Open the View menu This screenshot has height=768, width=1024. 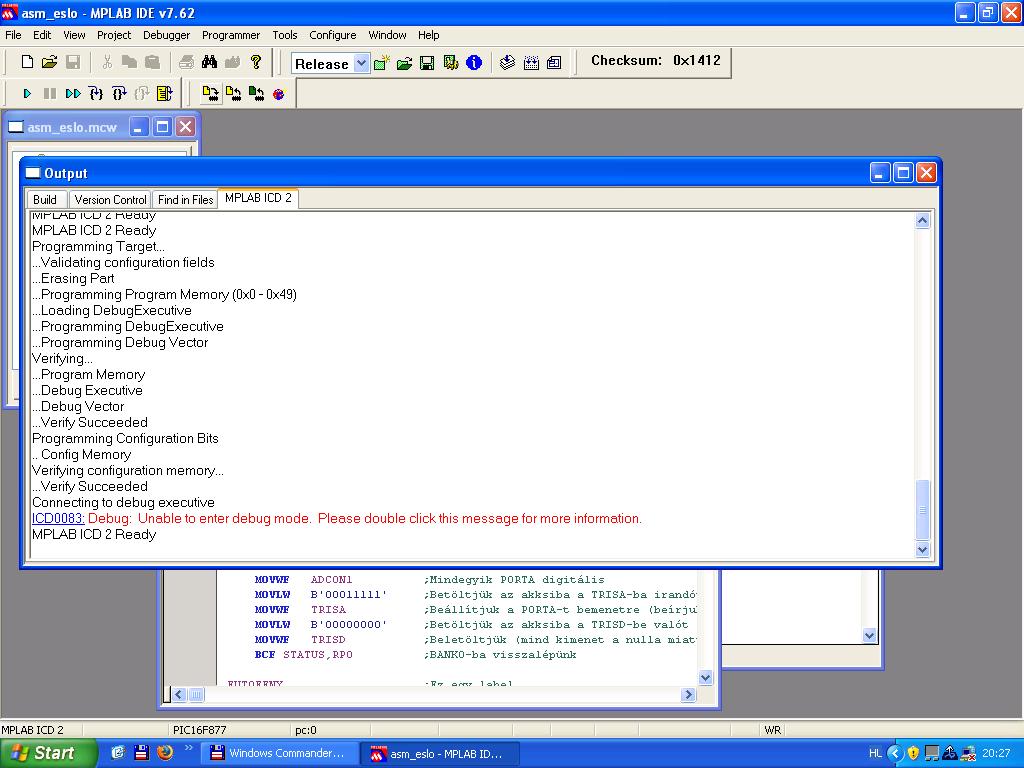pos(74,35)
